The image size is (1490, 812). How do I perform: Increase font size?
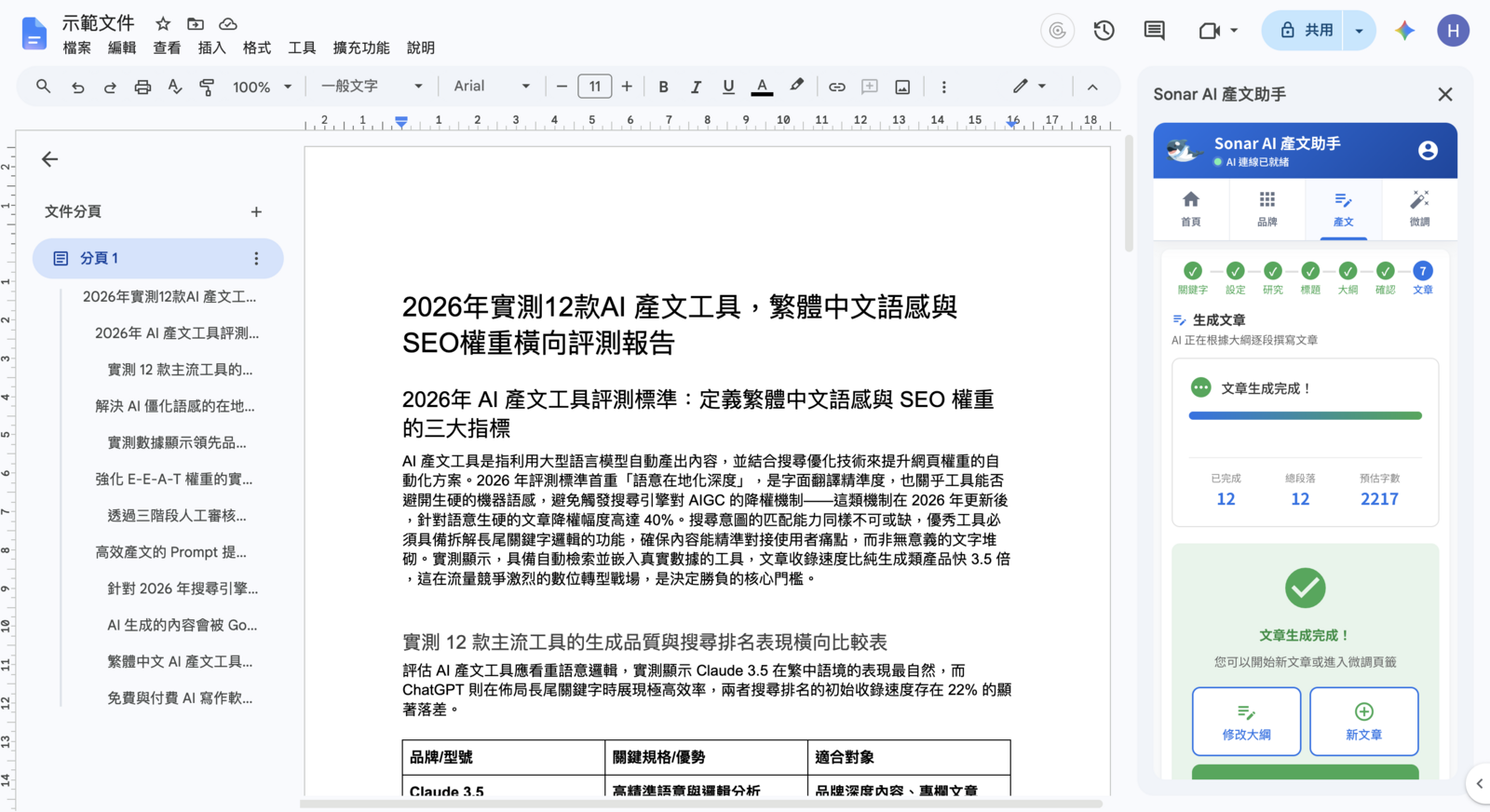[x=627, y=87]
